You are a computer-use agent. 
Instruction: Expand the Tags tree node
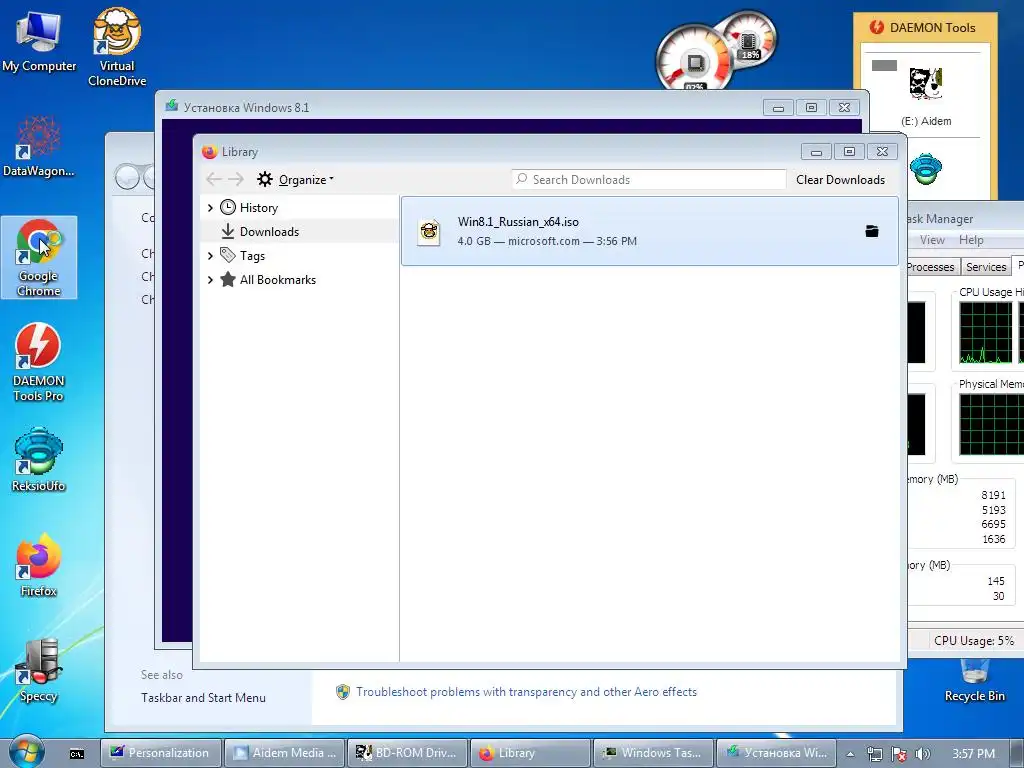pyautogui.click(x=210, y=255)
